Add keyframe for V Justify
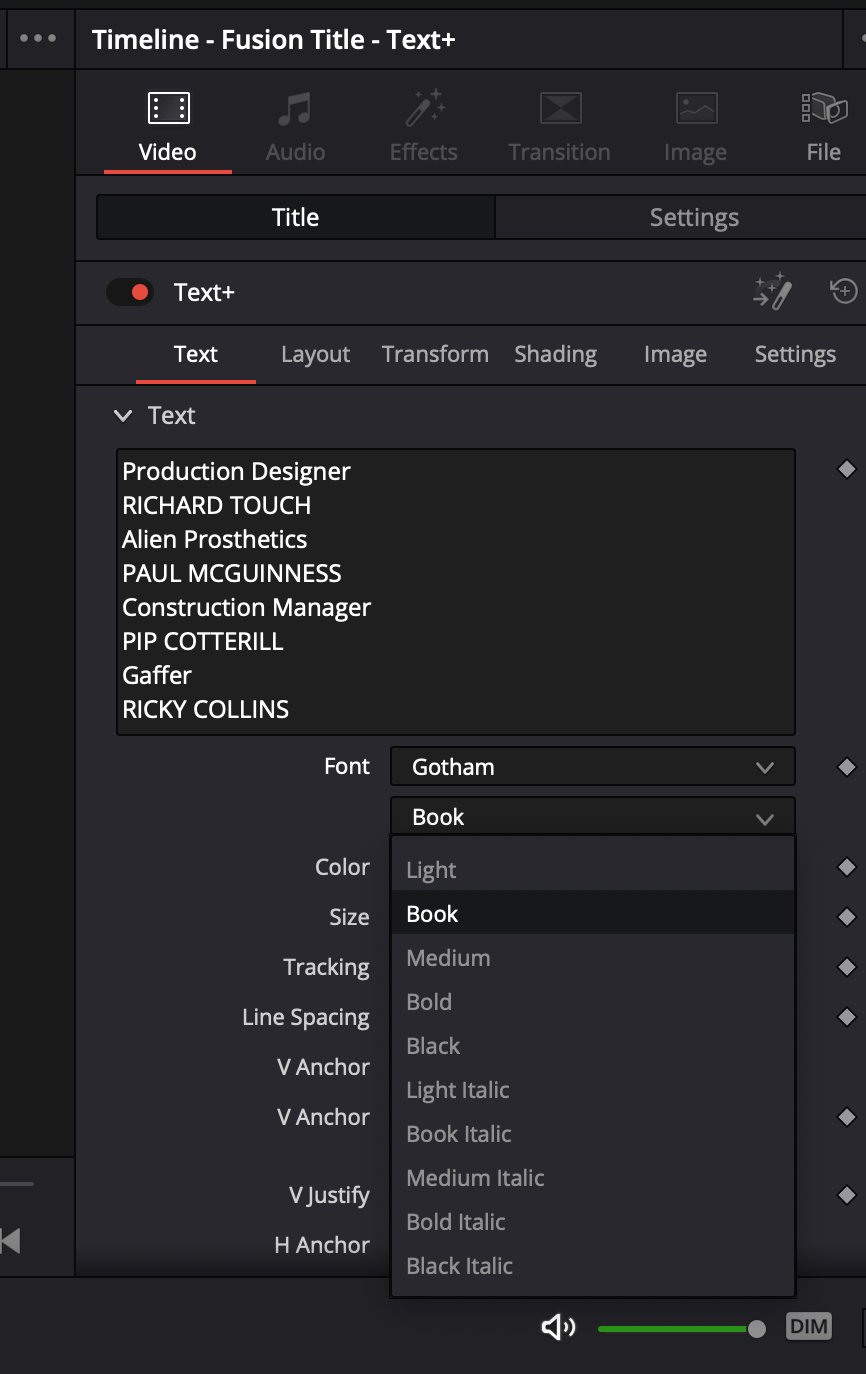Viewport: 866px width, 1374px height. point(847,1195)
